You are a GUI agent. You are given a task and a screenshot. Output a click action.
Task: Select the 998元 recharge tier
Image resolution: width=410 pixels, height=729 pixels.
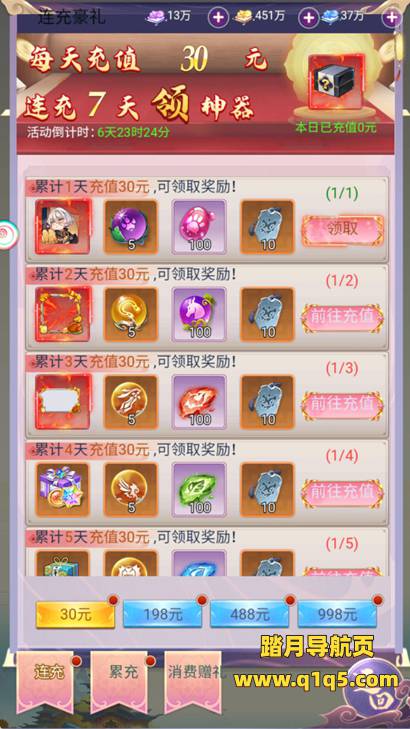pyautogui.click(x=337, y=614)
